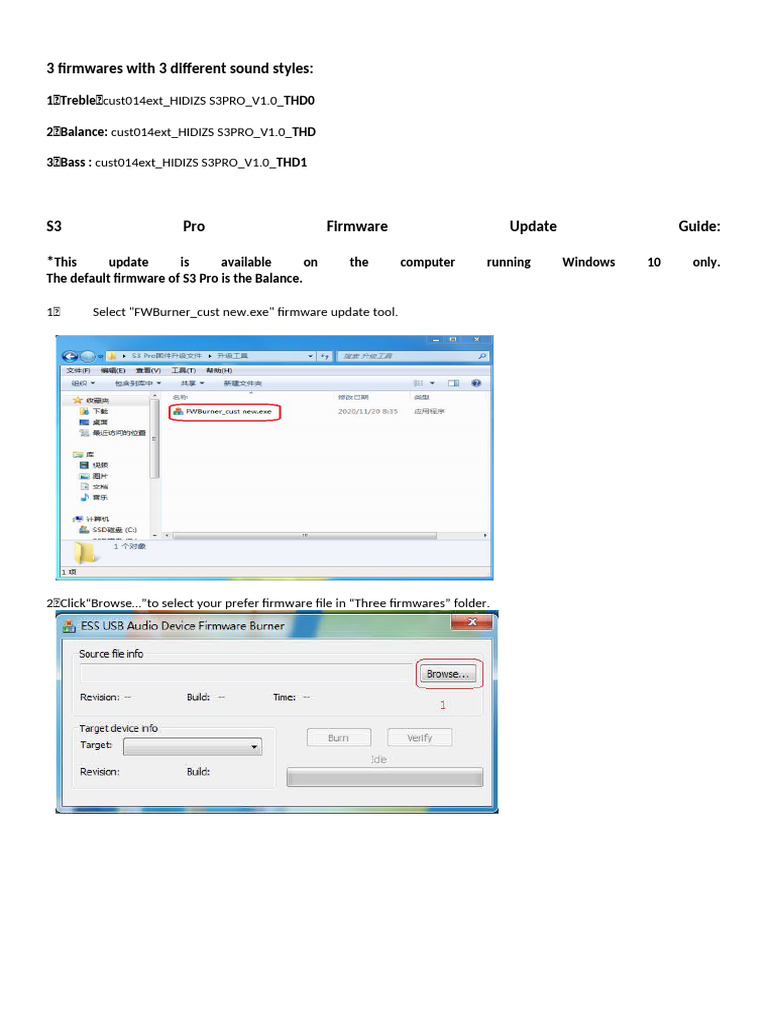Open 文件(F) menu in Explorer

(x=78, y=370)
